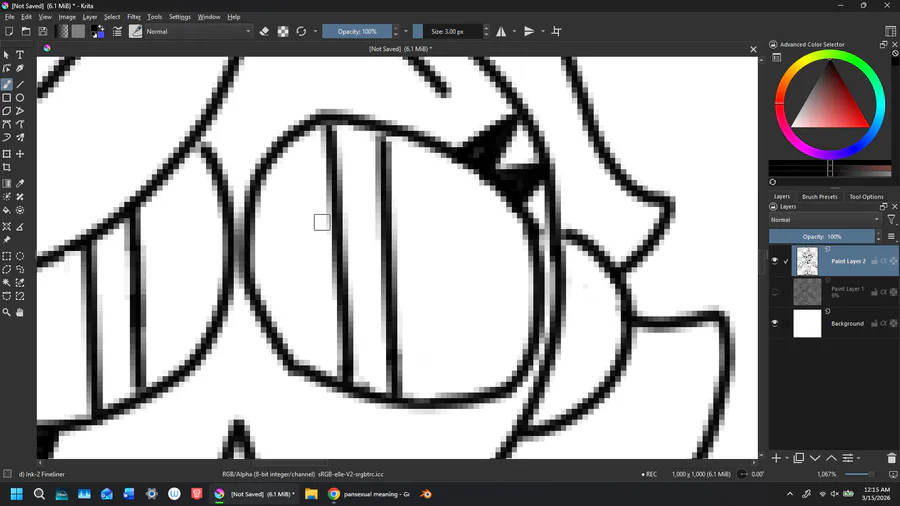The width and height of the screenshot is (900, 506).
Task: Toggle vertical mirror tool
Action: (529, 32)
